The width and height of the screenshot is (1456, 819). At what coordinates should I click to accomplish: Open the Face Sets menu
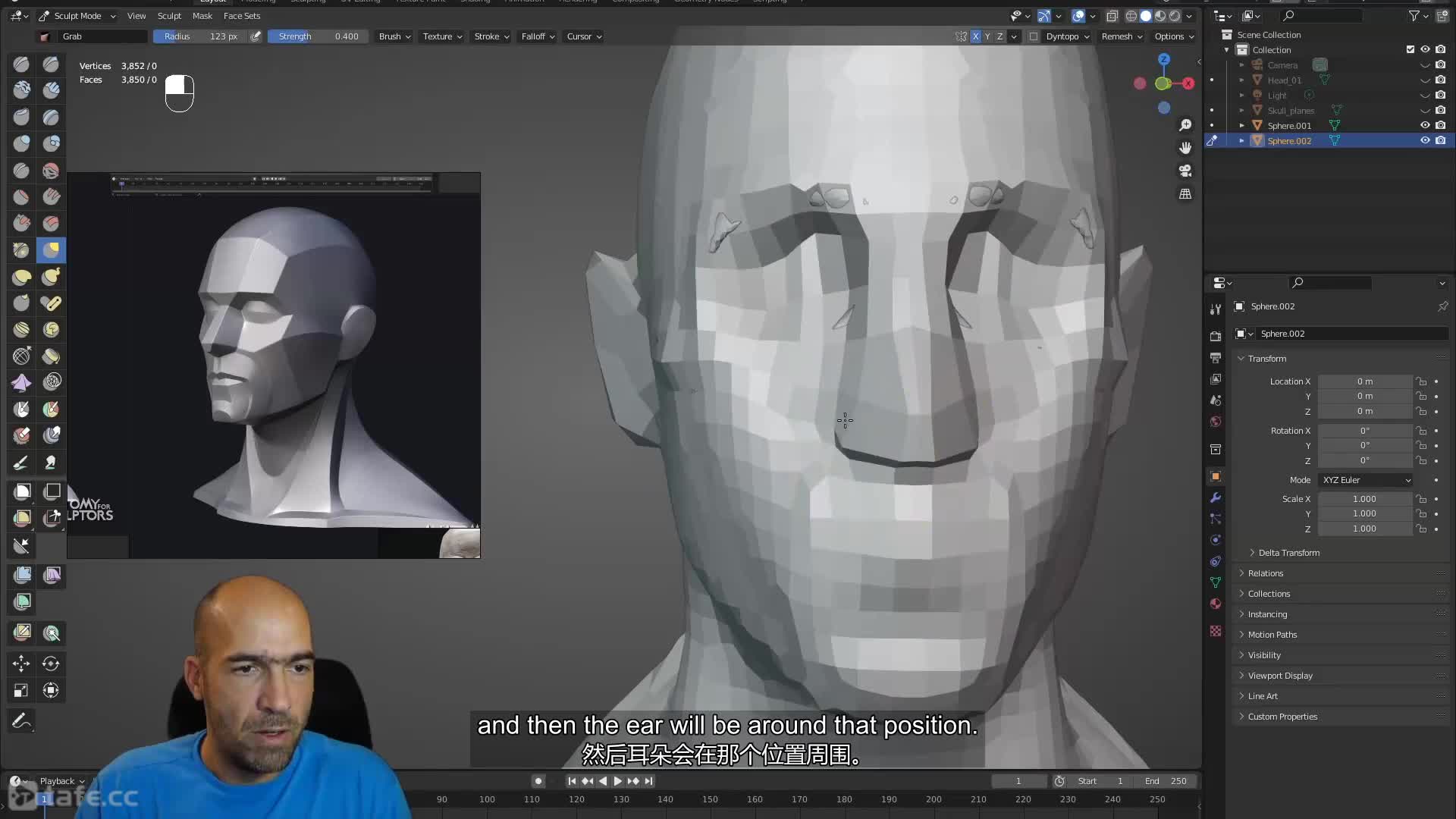click(242, 16)
